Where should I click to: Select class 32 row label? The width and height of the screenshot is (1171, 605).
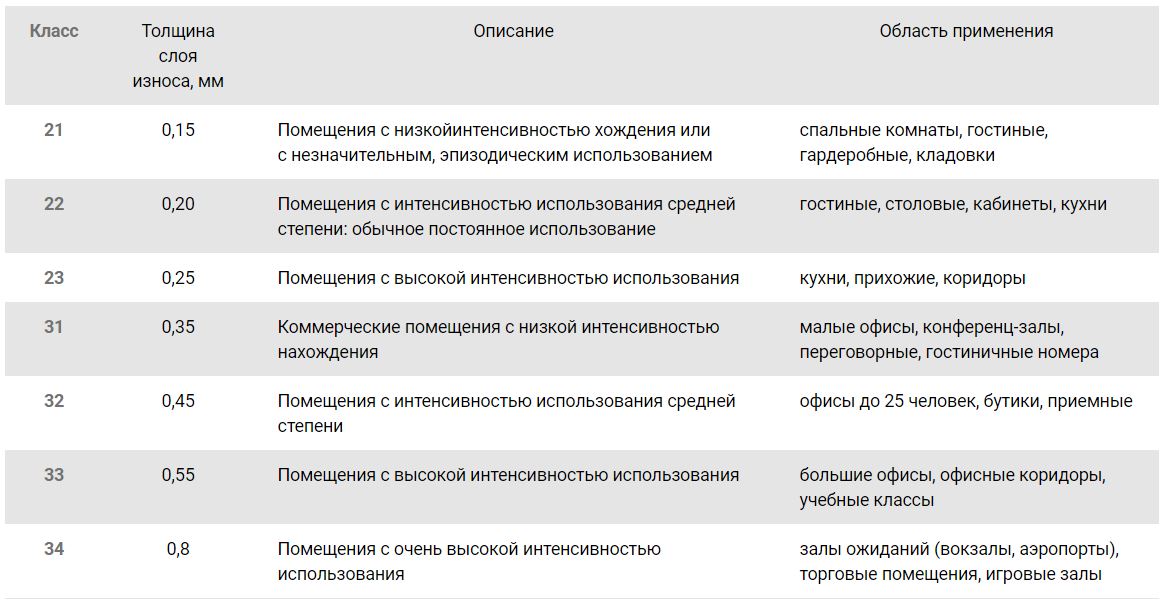54,401
